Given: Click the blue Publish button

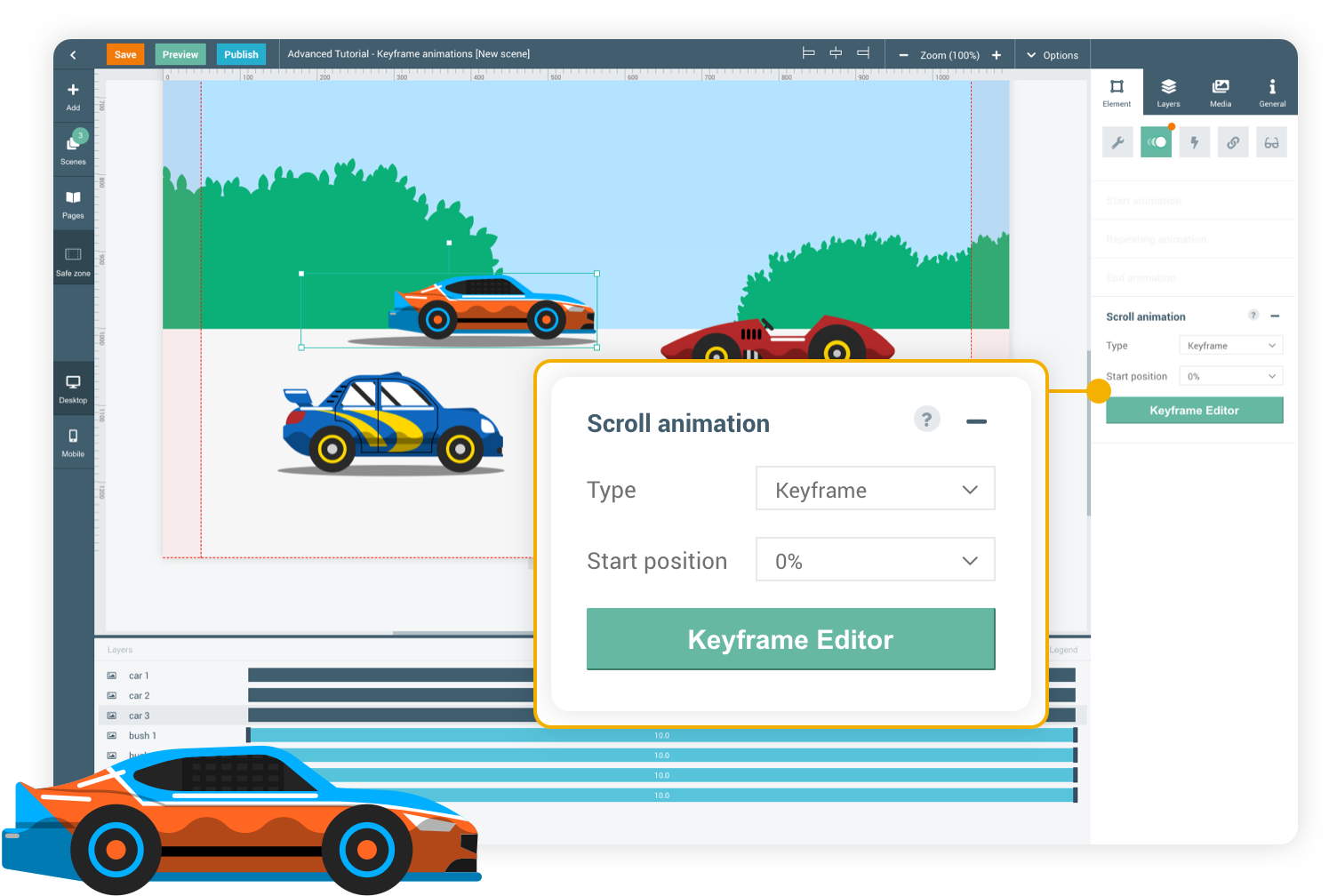Looking at the screenshot, I should point(241,54).
